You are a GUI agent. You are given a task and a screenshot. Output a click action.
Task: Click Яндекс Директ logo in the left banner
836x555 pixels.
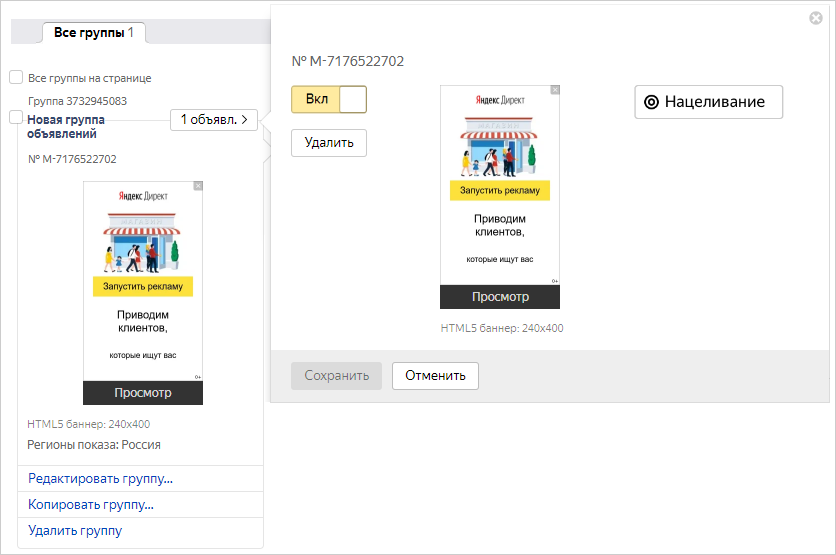(x=143, y=198)
